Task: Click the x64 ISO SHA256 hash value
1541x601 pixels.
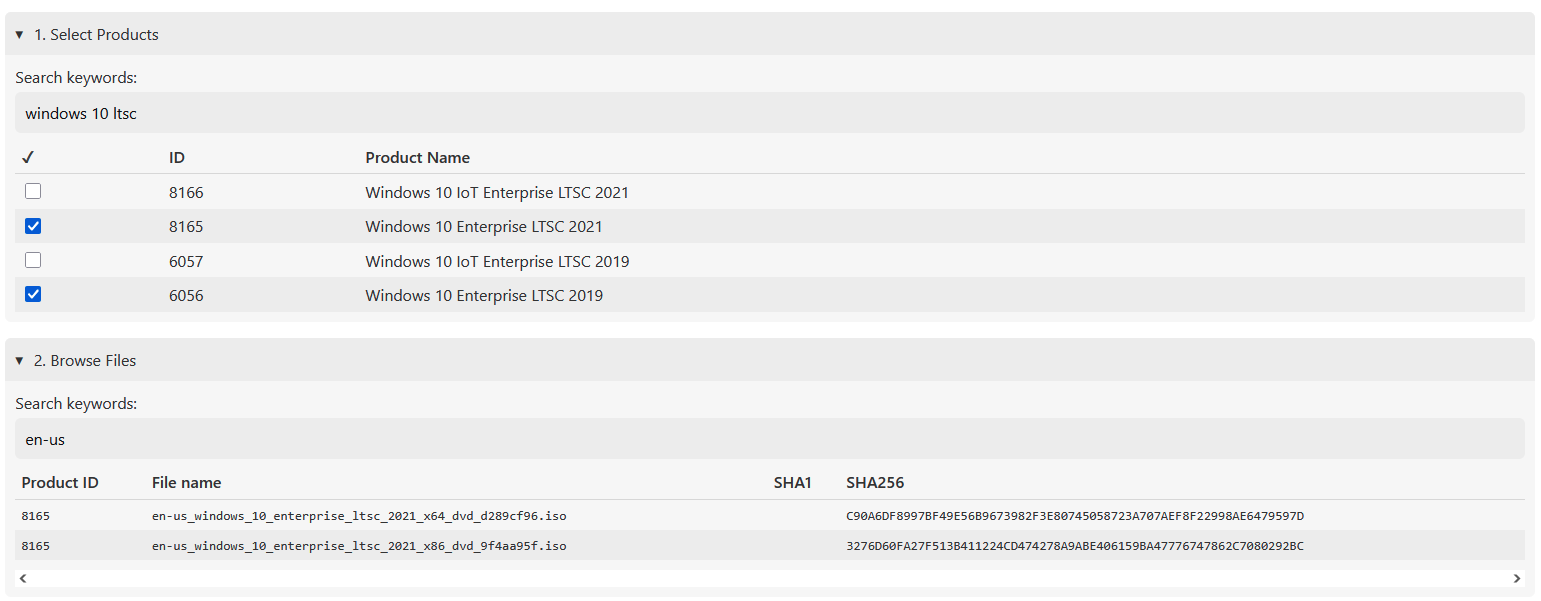Action: pos(1075,516)
